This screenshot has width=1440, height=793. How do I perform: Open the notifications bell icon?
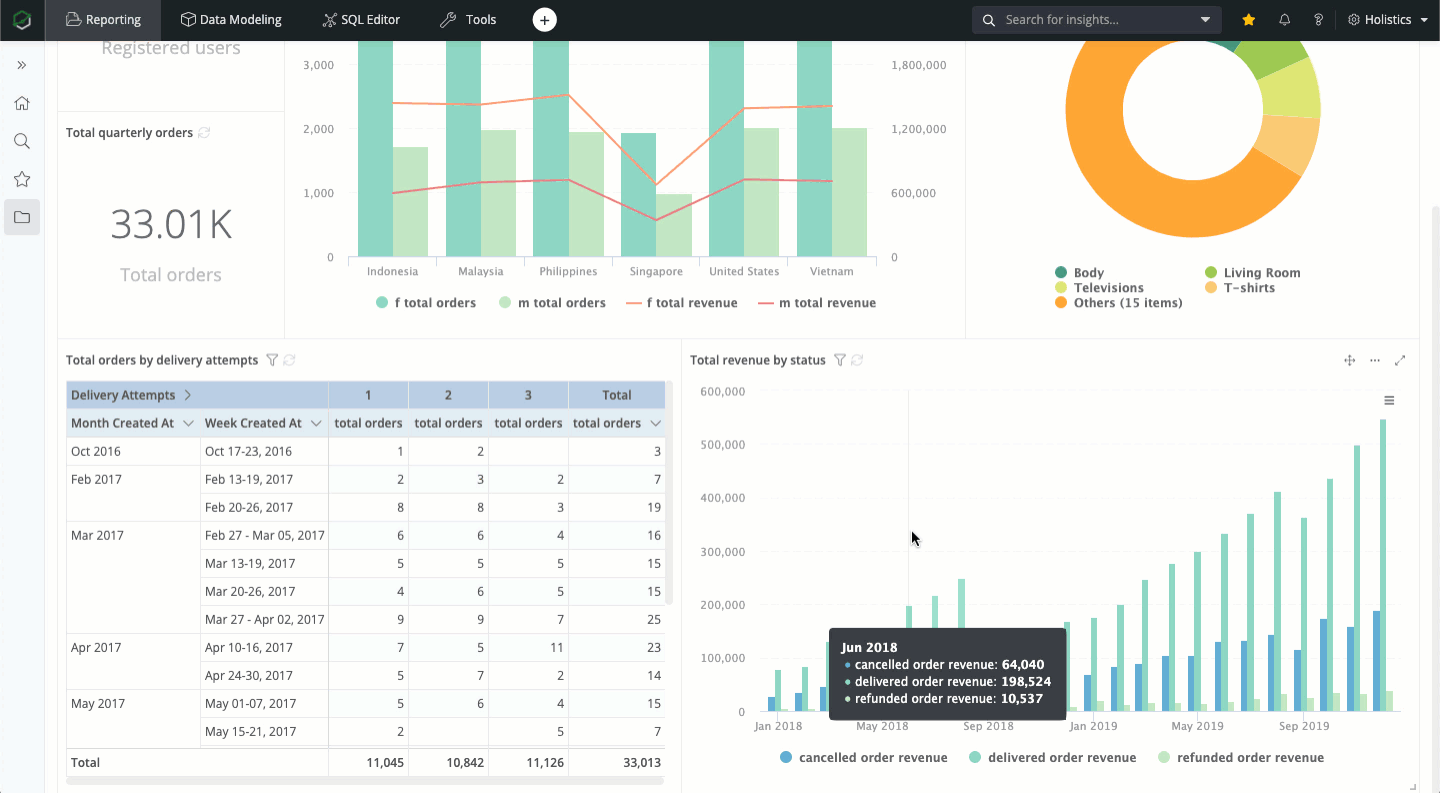(x=1285, y=20)
